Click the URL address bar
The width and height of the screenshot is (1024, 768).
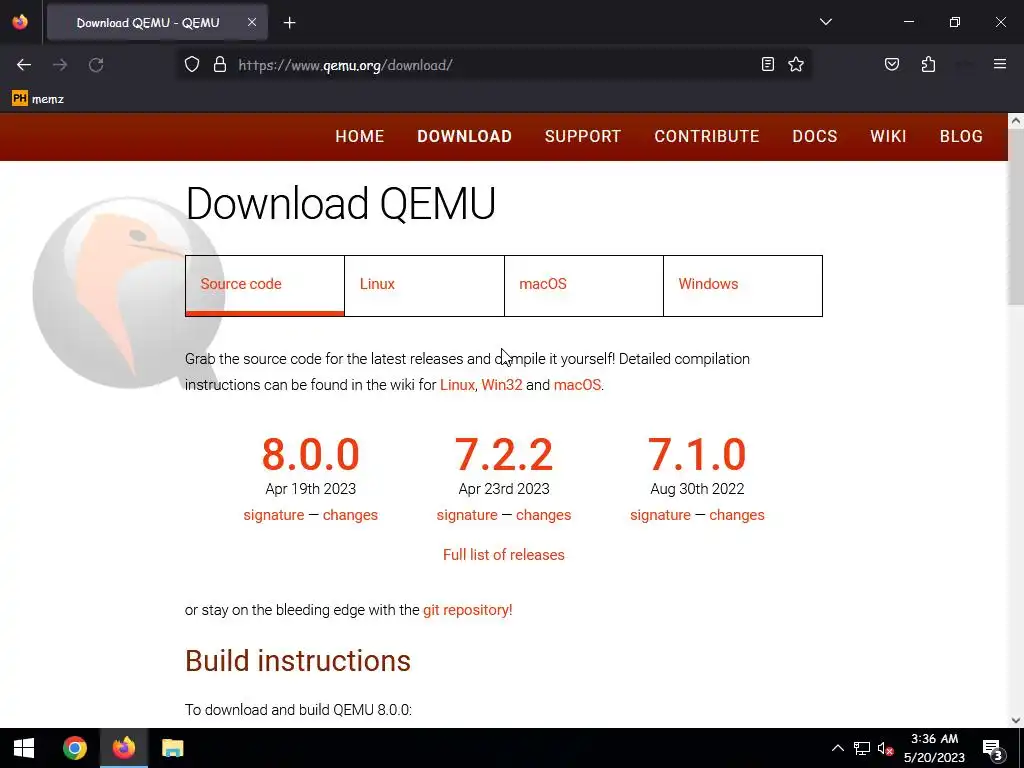(x=496, y=65)
